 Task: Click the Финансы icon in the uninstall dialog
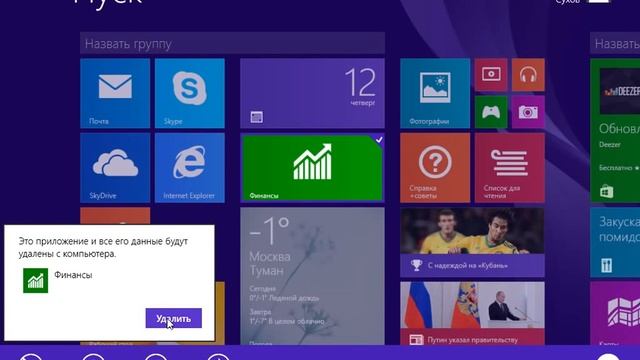tap(36, 280)
